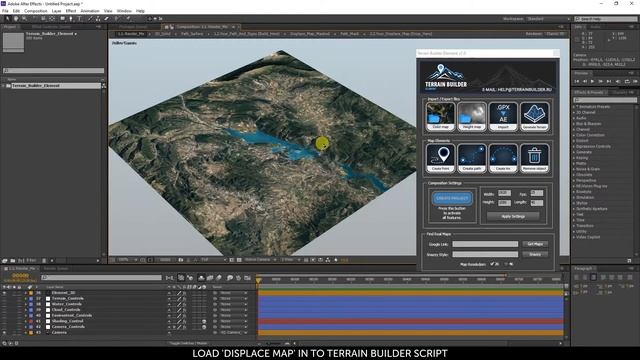Click the Generate Terrain icon
Viewport: 640px width, 360px height.
[x=535, y=116]
